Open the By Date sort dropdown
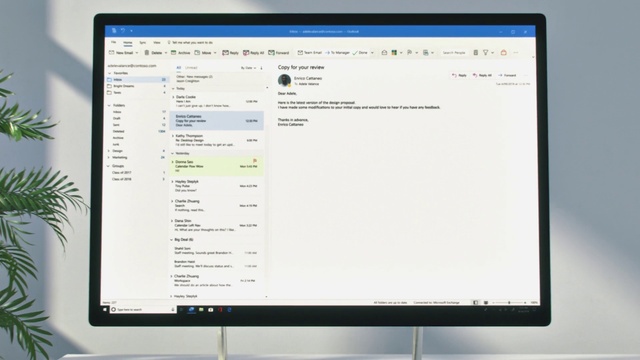 coord(248,68)
